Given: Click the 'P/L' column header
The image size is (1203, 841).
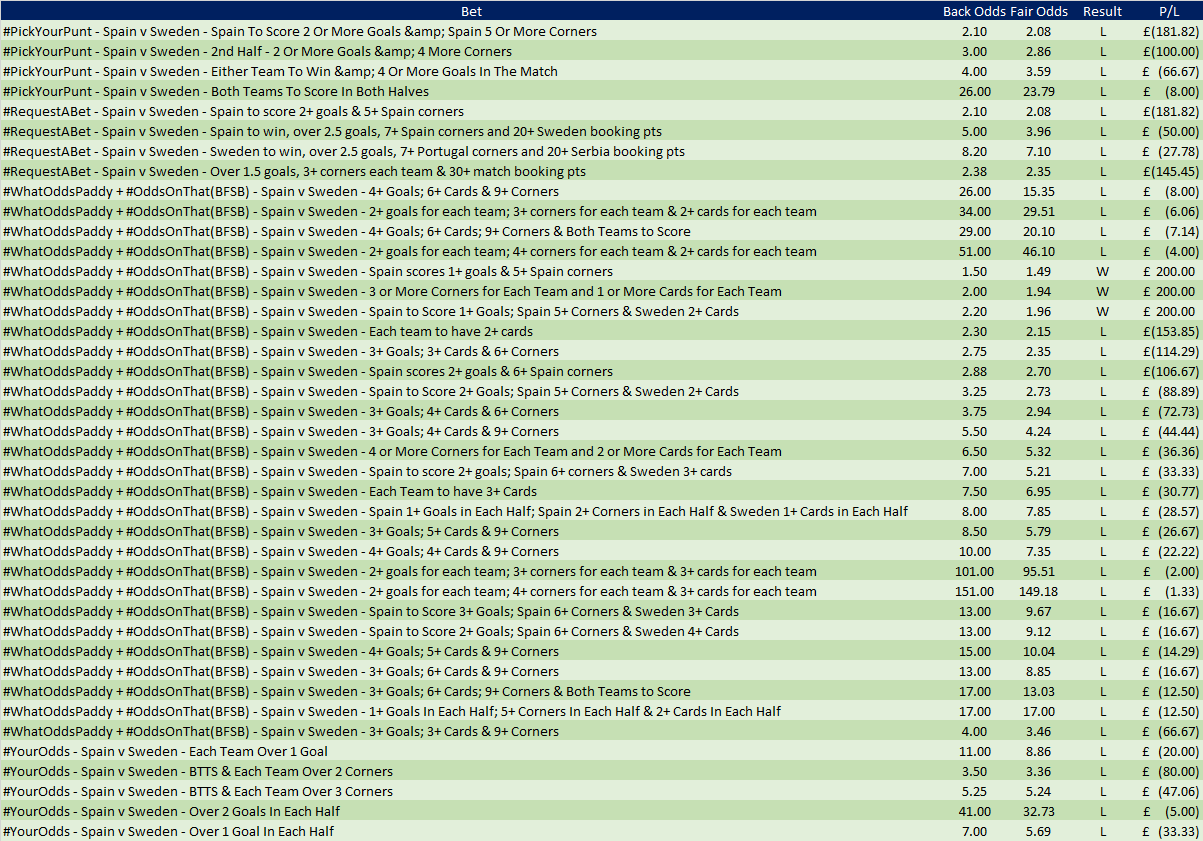Looking at the screenshot, I should [1169, 11].
